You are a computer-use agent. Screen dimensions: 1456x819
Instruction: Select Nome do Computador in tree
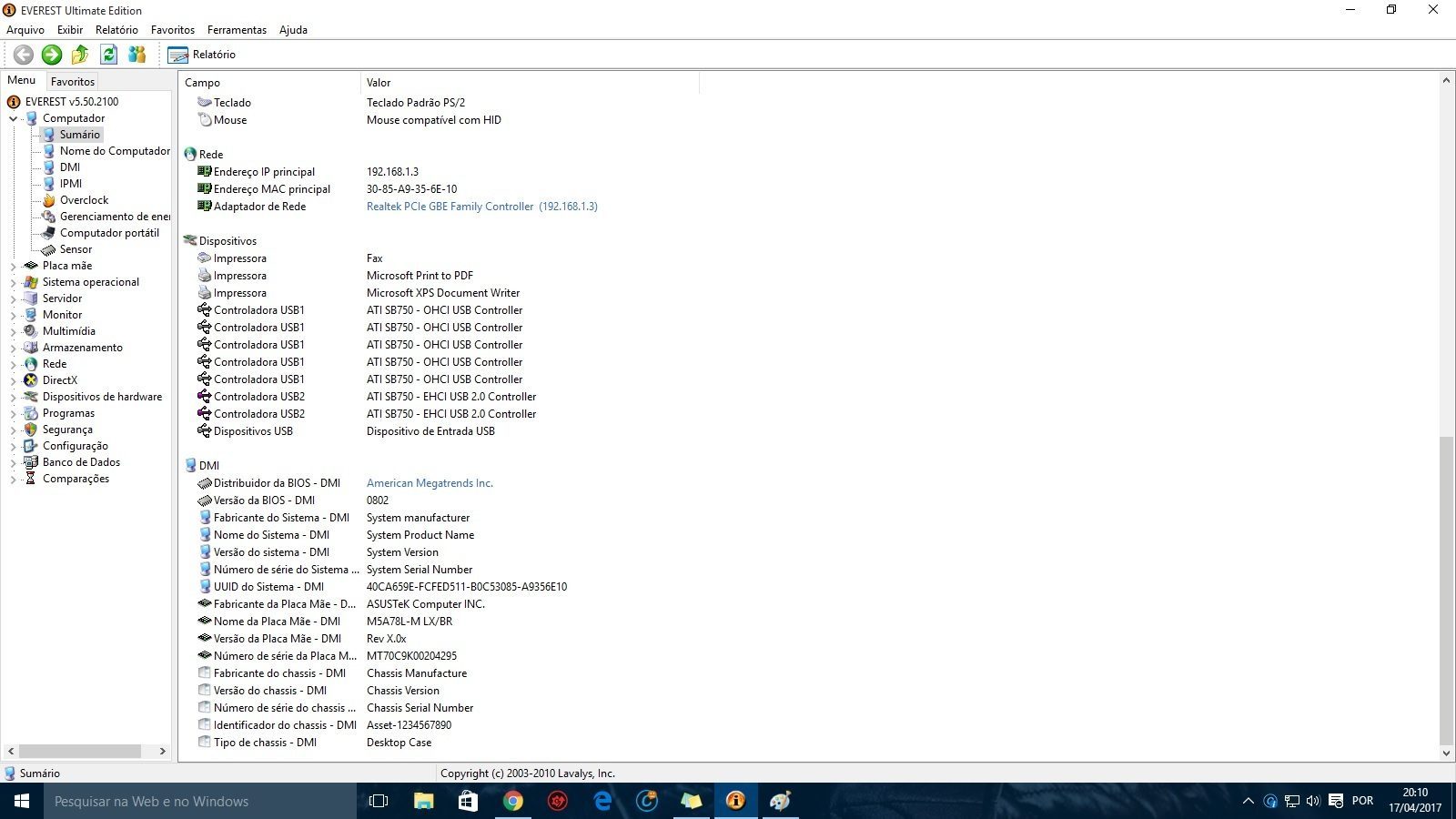tap(115, 151)
